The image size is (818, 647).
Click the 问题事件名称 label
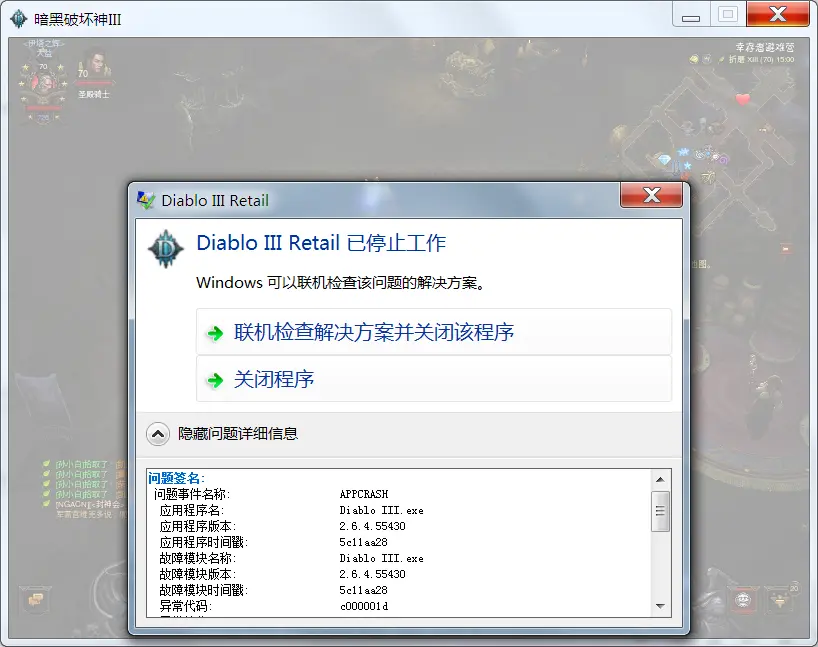[x=191, y=494]
